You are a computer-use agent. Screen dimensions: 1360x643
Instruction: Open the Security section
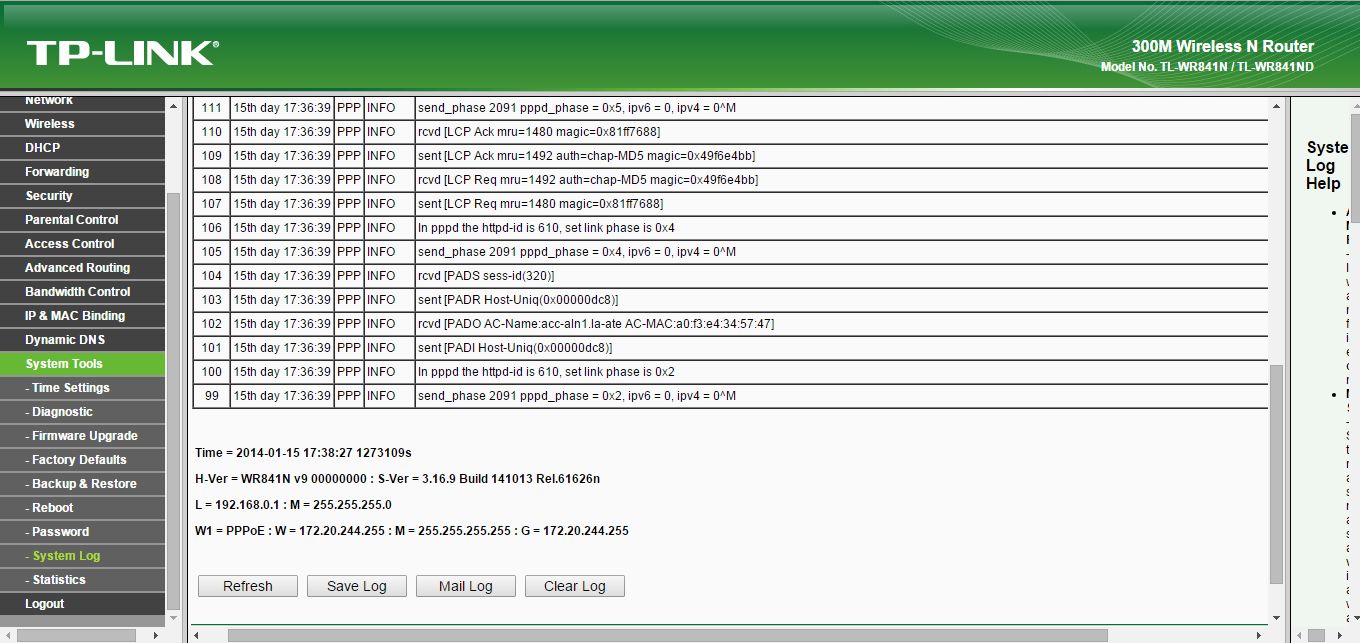pos(47,195)
